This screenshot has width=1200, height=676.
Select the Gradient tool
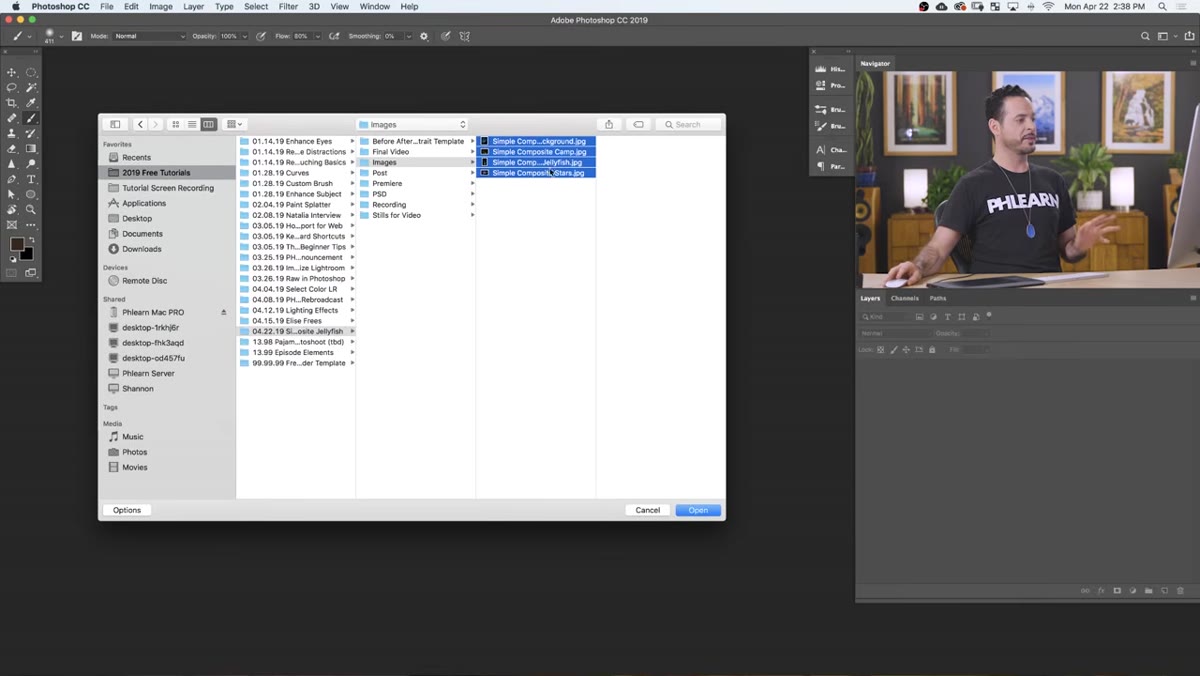click(x=31, y=148)
